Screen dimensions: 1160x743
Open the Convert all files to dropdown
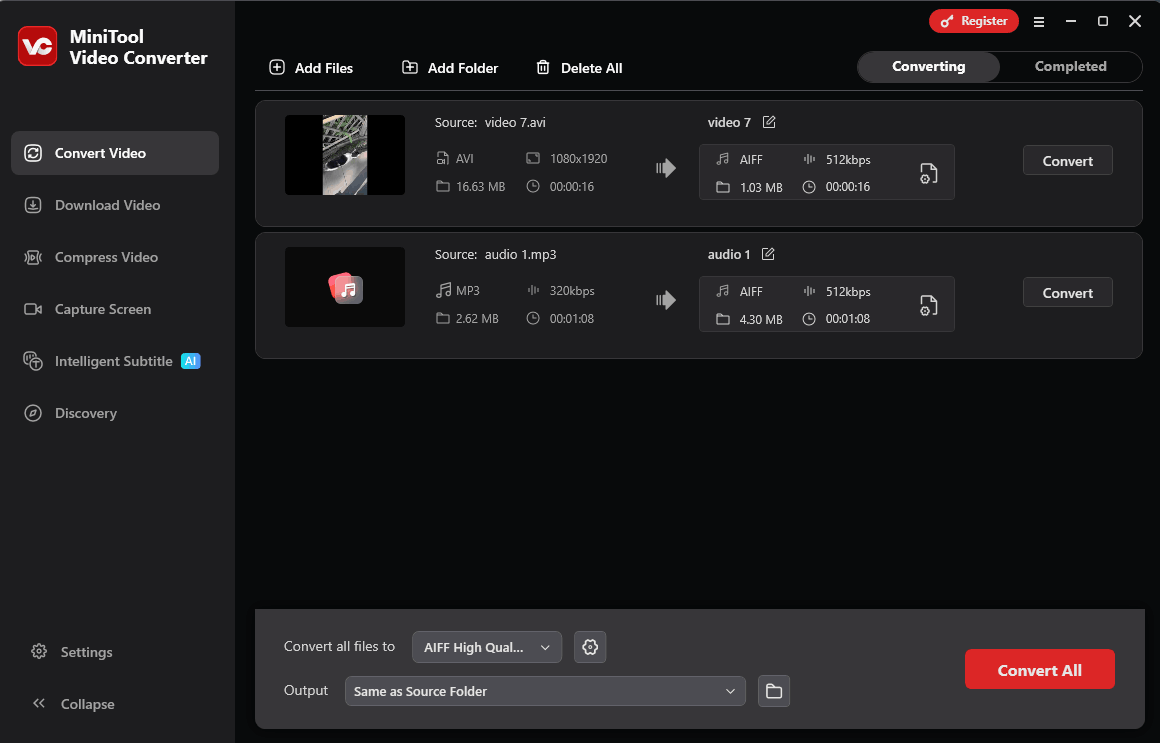click(487, 647)
